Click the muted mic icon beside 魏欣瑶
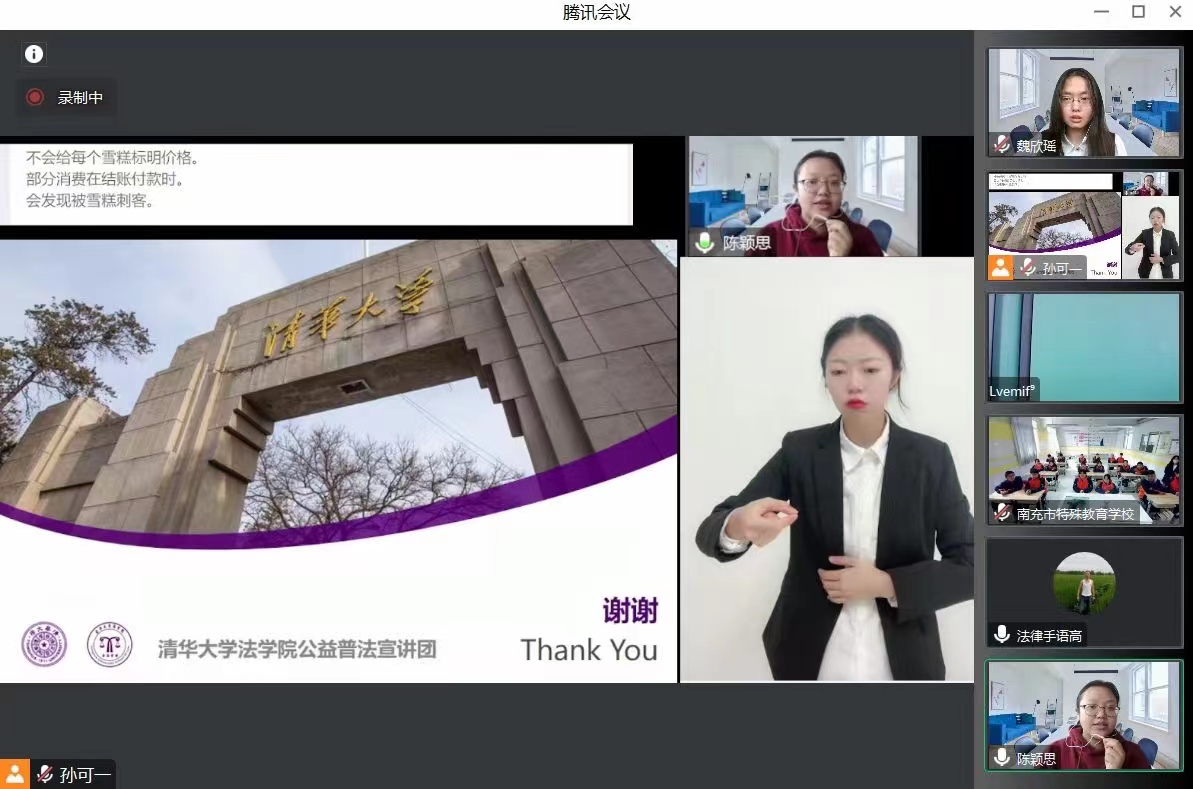This screenshot has height=789, width=1193. 1001,145
